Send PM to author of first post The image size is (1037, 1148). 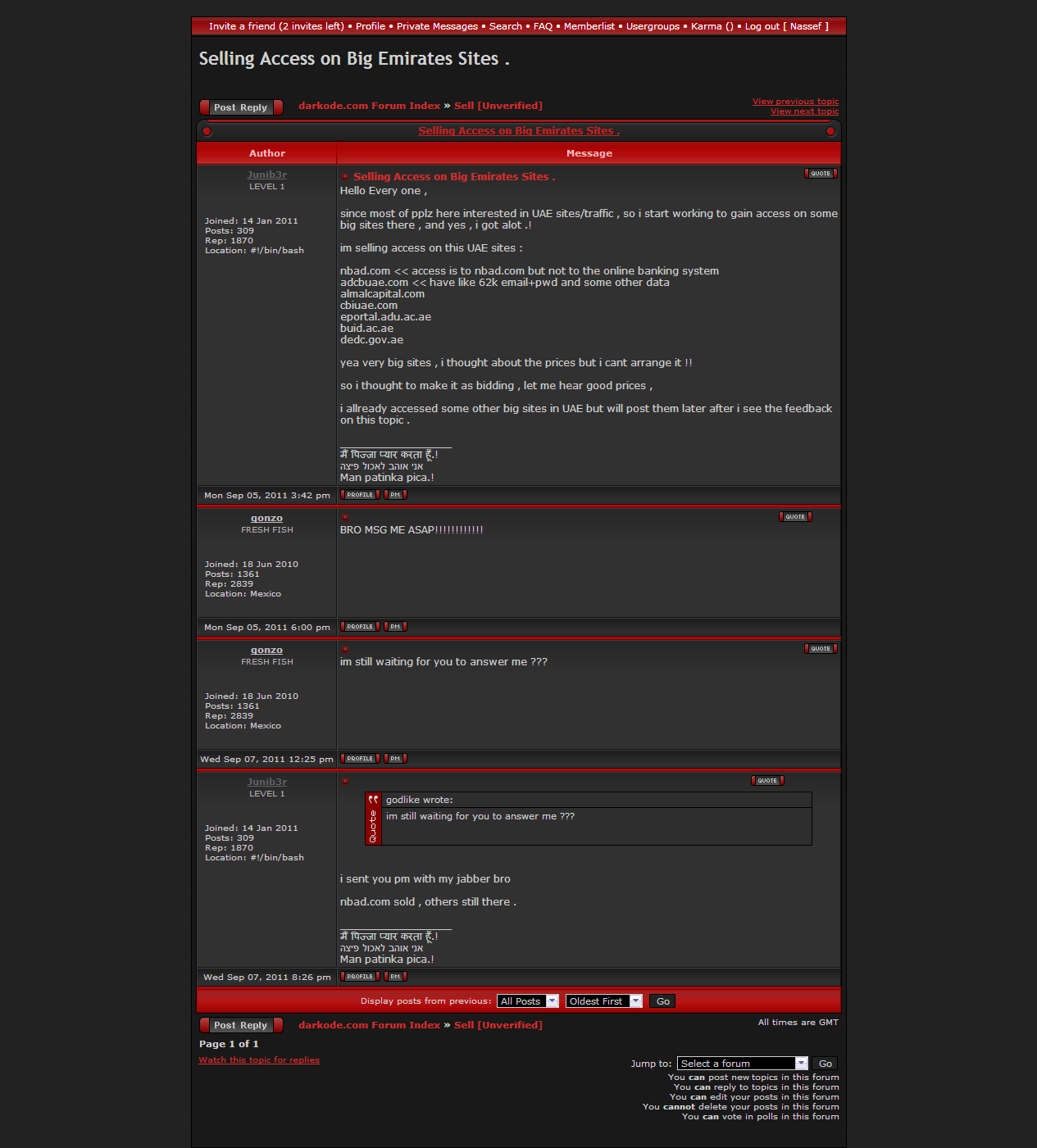(x=395, y=495)
